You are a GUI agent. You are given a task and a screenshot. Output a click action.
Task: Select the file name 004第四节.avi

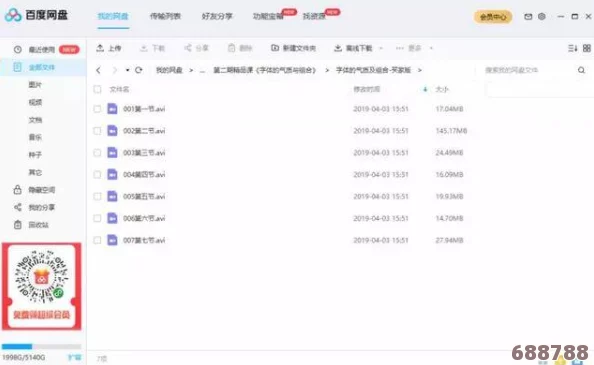[144, 175]
